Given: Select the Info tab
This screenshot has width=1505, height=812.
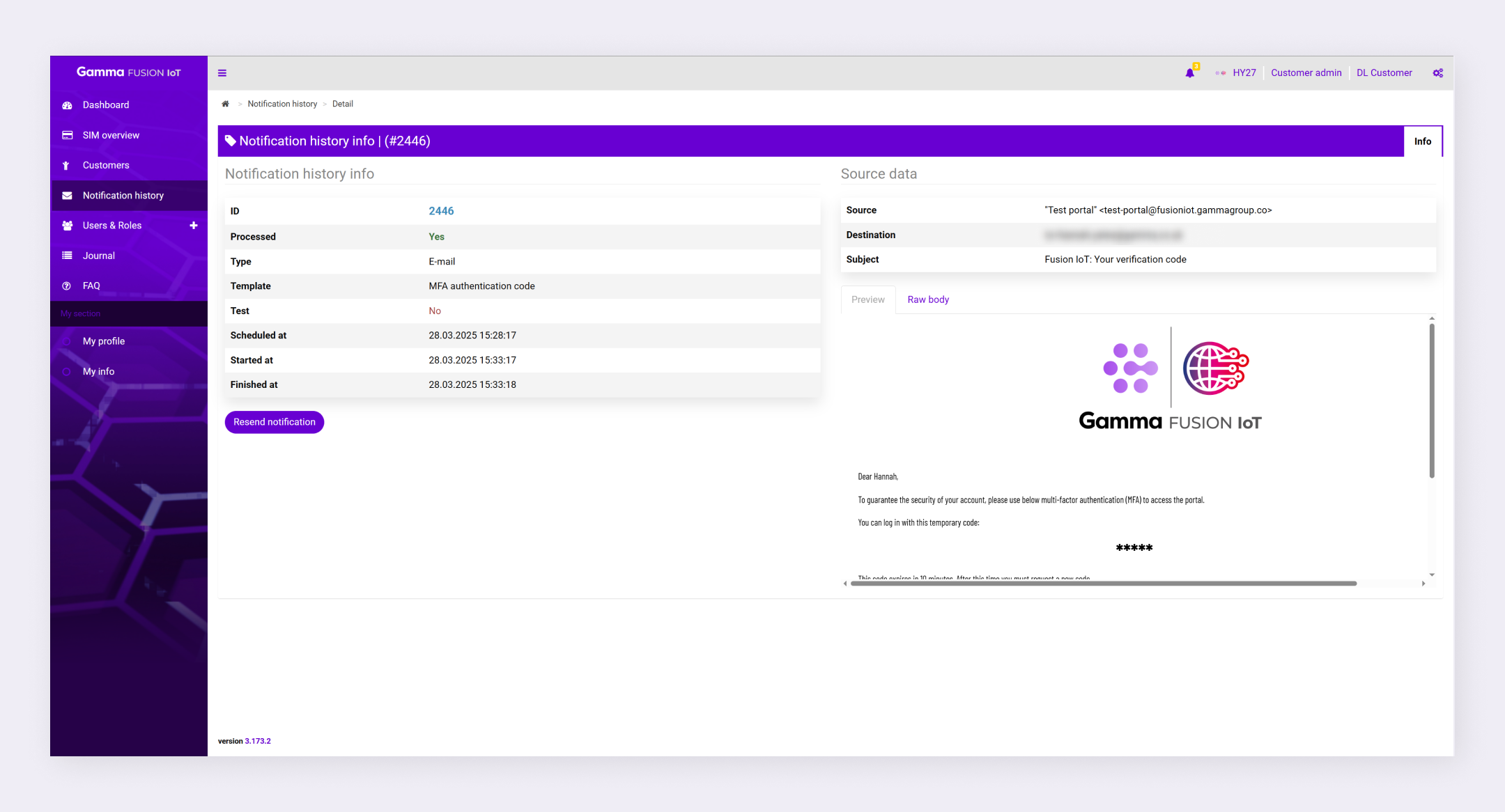Looking at the screenshot, I should [x=1422, y=141].
